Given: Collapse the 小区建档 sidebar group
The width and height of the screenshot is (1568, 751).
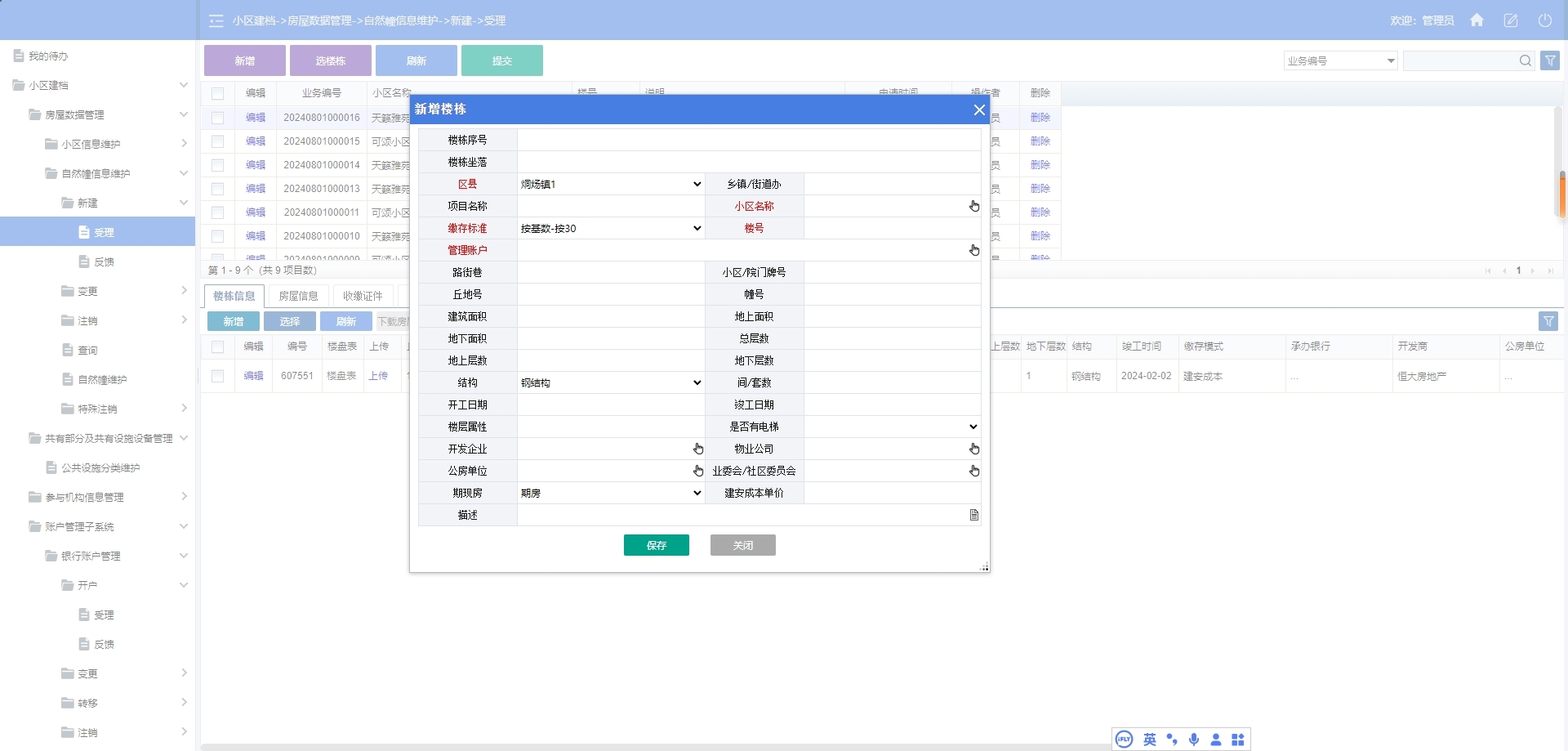Looking at the screenshot, I should [183, 85].
